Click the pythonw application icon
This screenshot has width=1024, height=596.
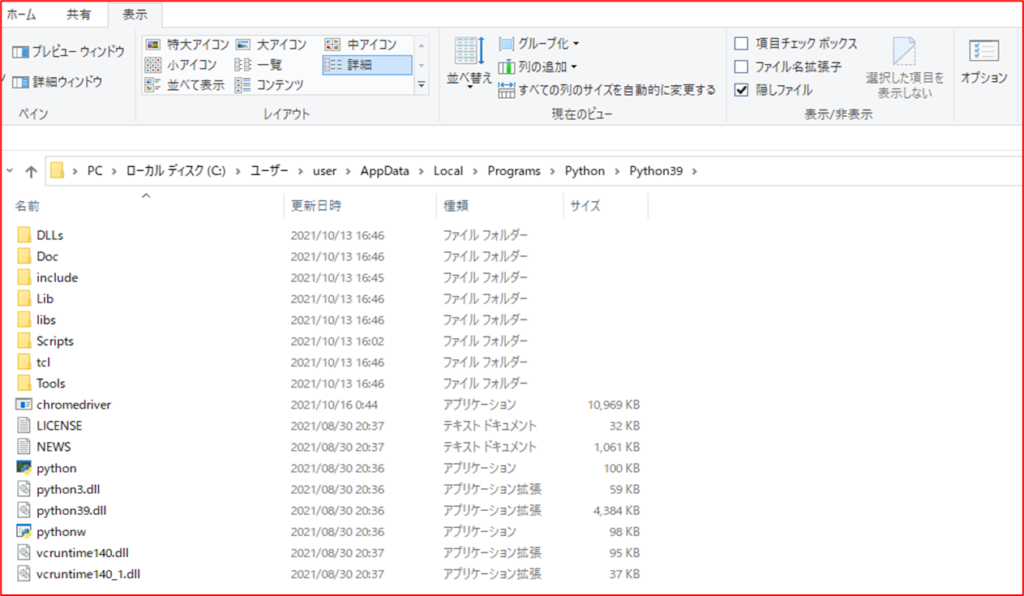(x=25, y=531)
